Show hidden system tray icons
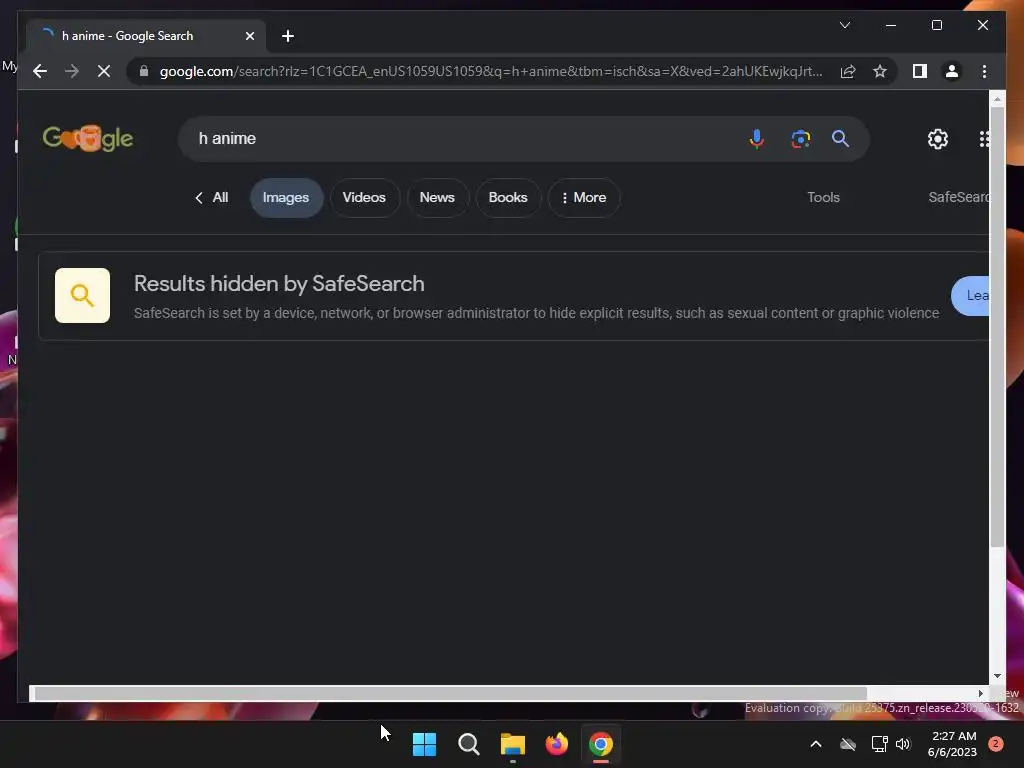Viewport: 1024px width, 768px height. (816, 744)
